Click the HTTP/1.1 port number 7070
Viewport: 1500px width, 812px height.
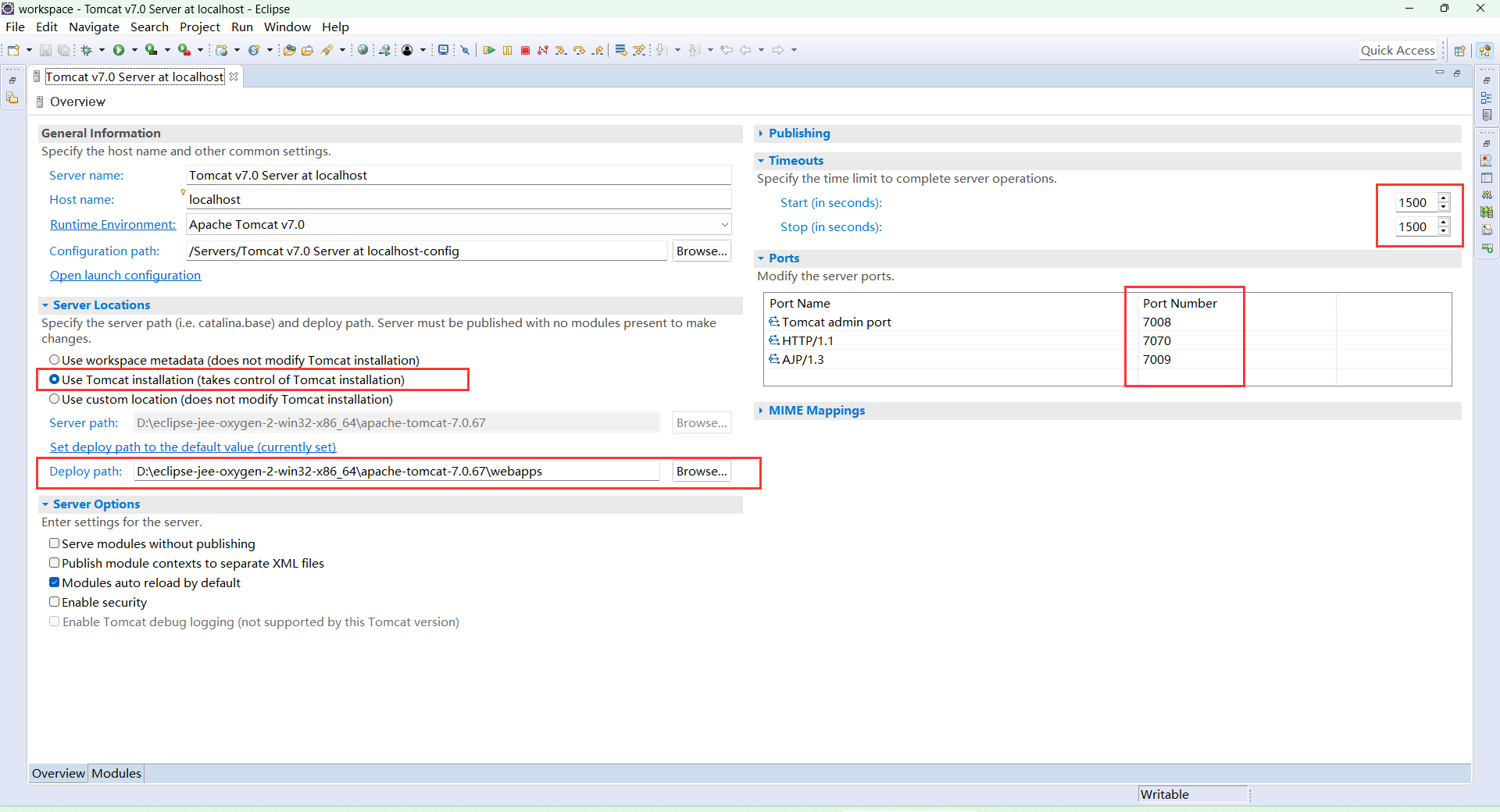[x=1157, y=340]
